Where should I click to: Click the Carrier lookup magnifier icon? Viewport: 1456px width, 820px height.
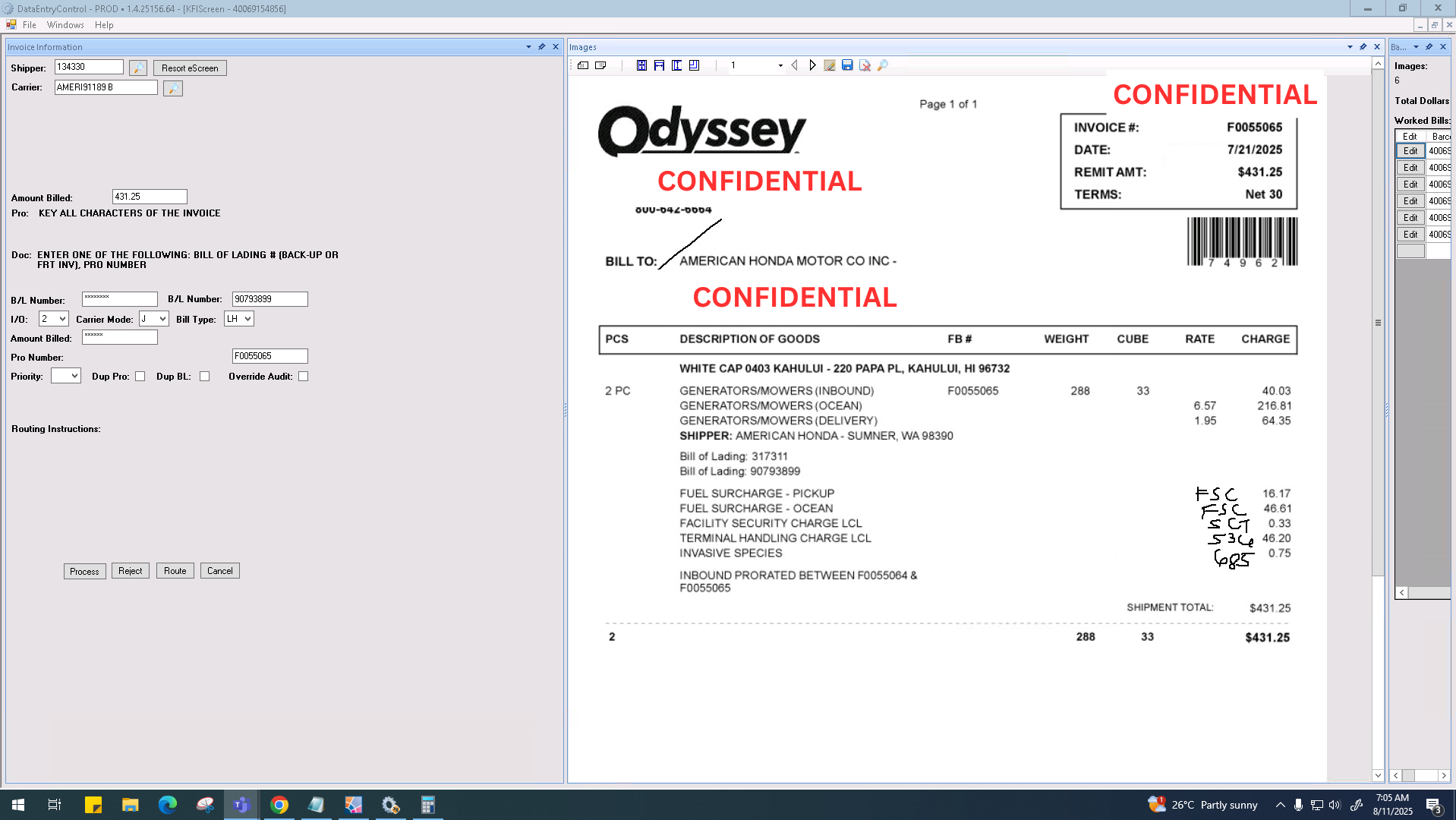coord(173,88)
